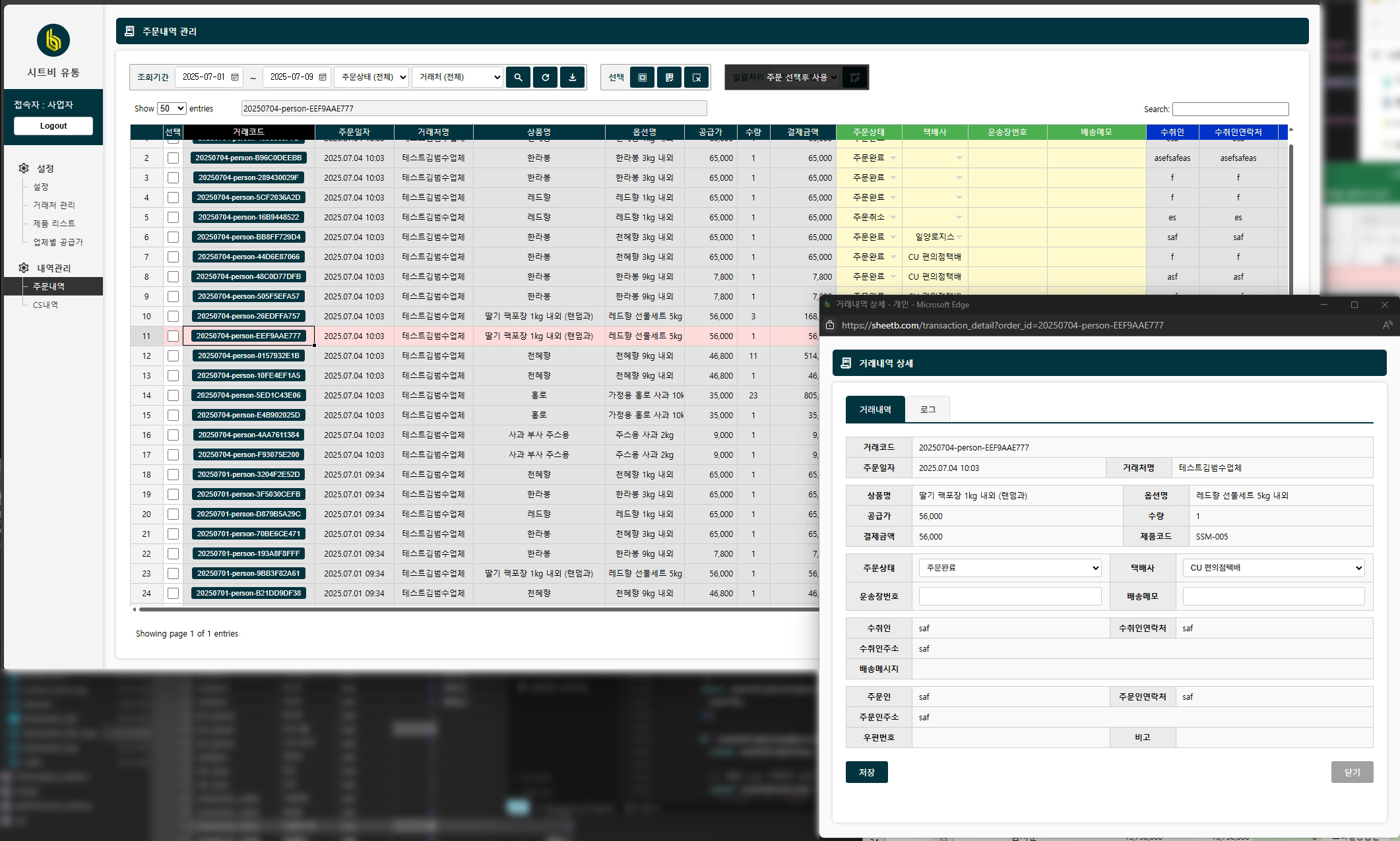
Task: Click the 운송장번호 input field in popup
Action: [x=1009, y=596]
